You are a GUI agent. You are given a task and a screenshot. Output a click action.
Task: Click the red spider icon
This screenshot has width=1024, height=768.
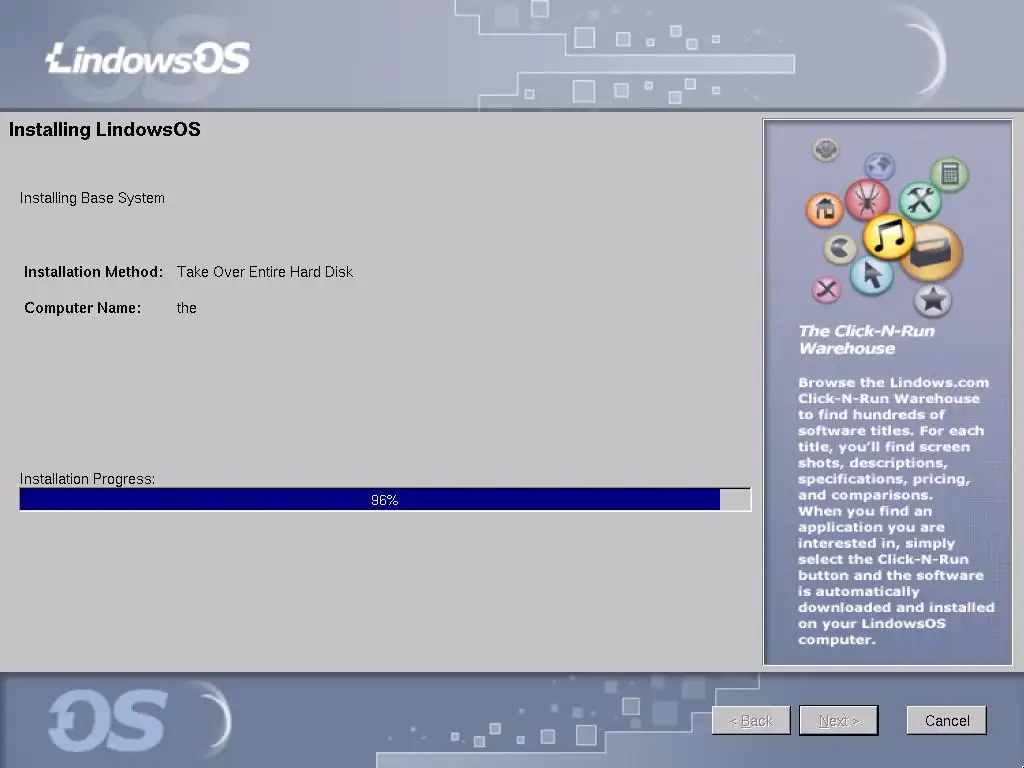click(x=867, y=199)
